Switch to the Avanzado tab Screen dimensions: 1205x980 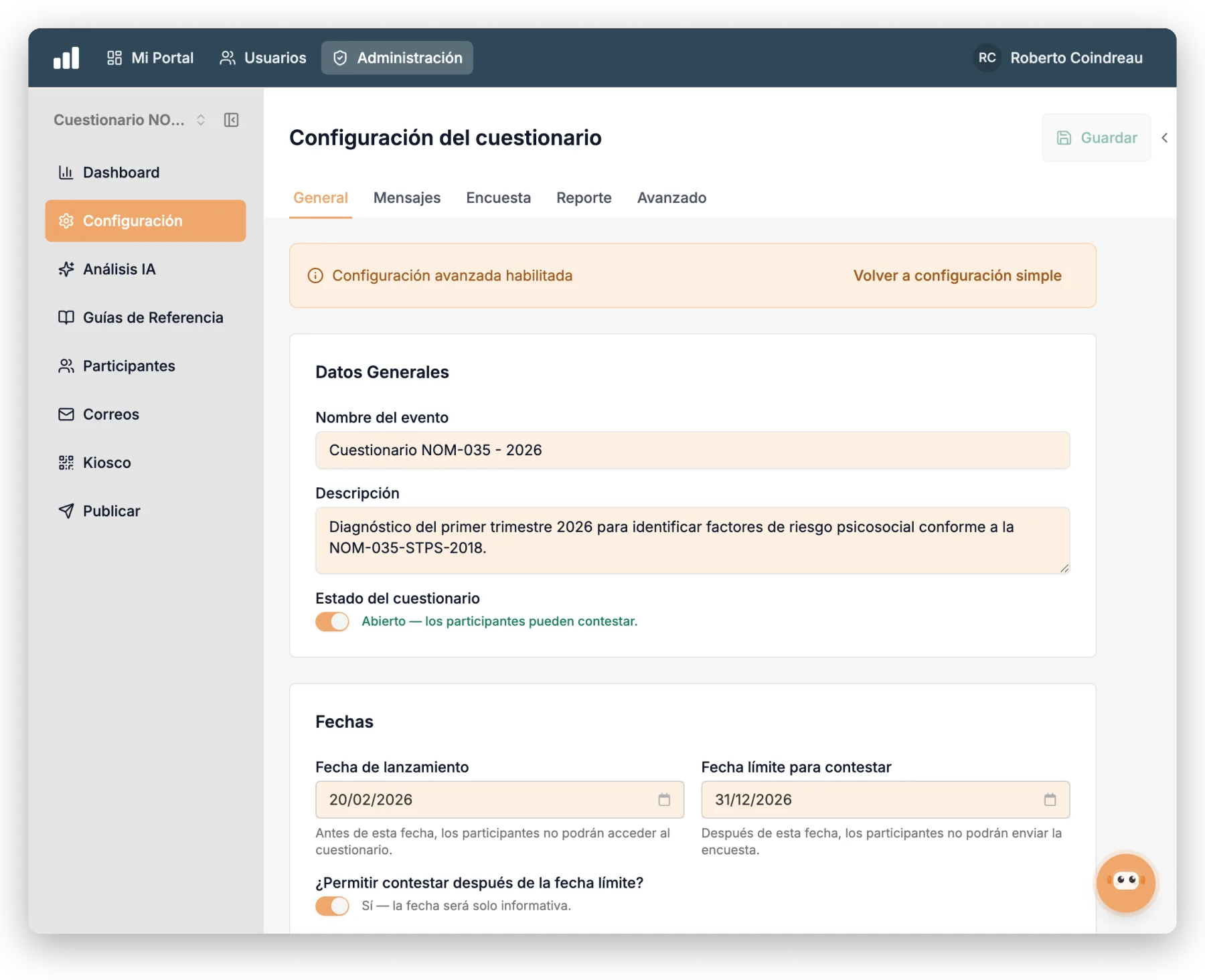(671, 198)
